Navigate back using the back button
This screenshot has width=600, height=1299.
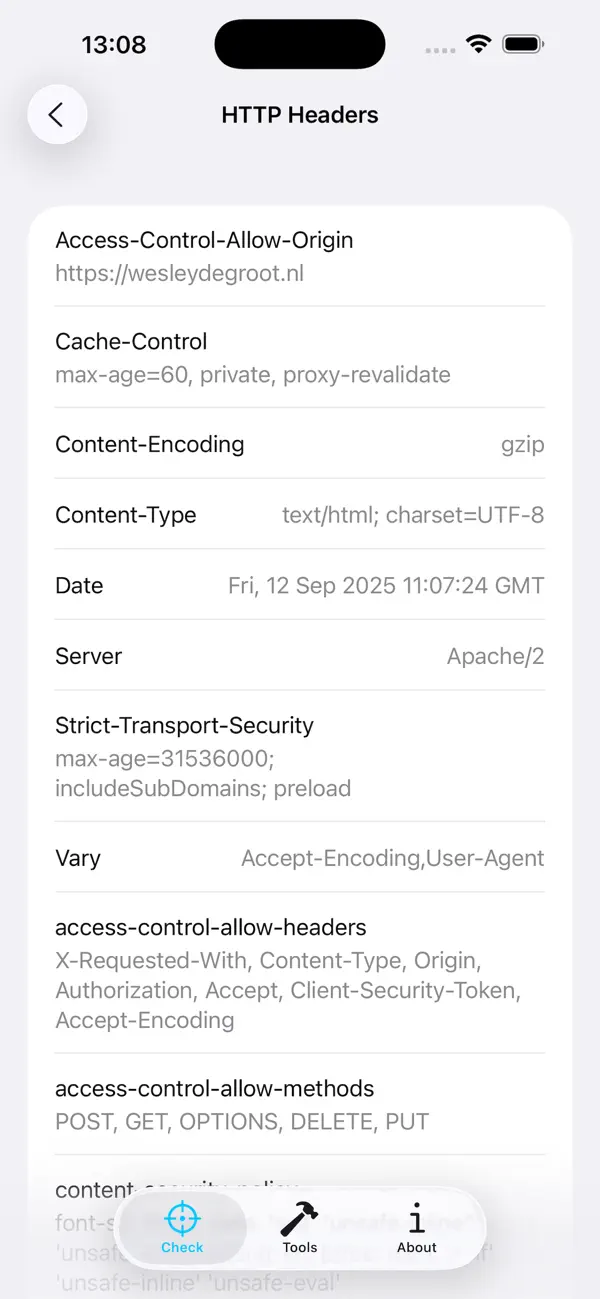[x=57, y=114]
